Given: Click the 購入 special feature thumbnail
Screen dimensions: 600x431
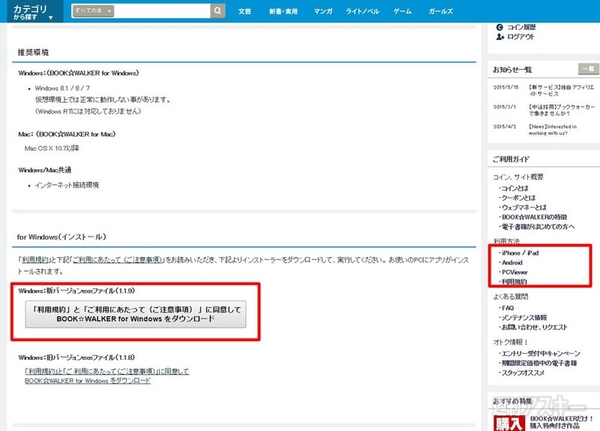Looking at the screenshot, I should click(x=509, y=423).
